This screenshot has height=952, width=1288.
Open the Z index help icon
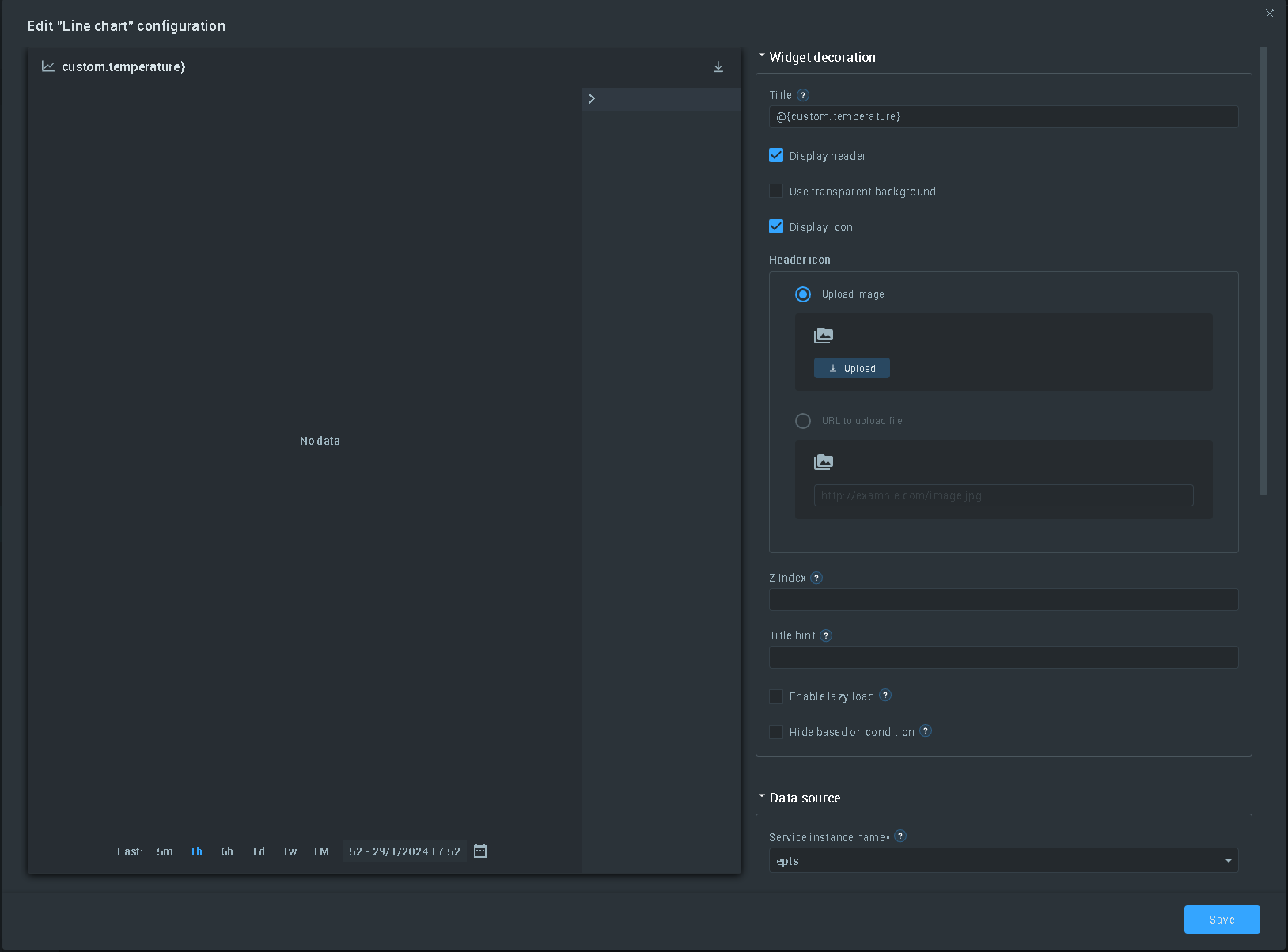tap(816, 578)
